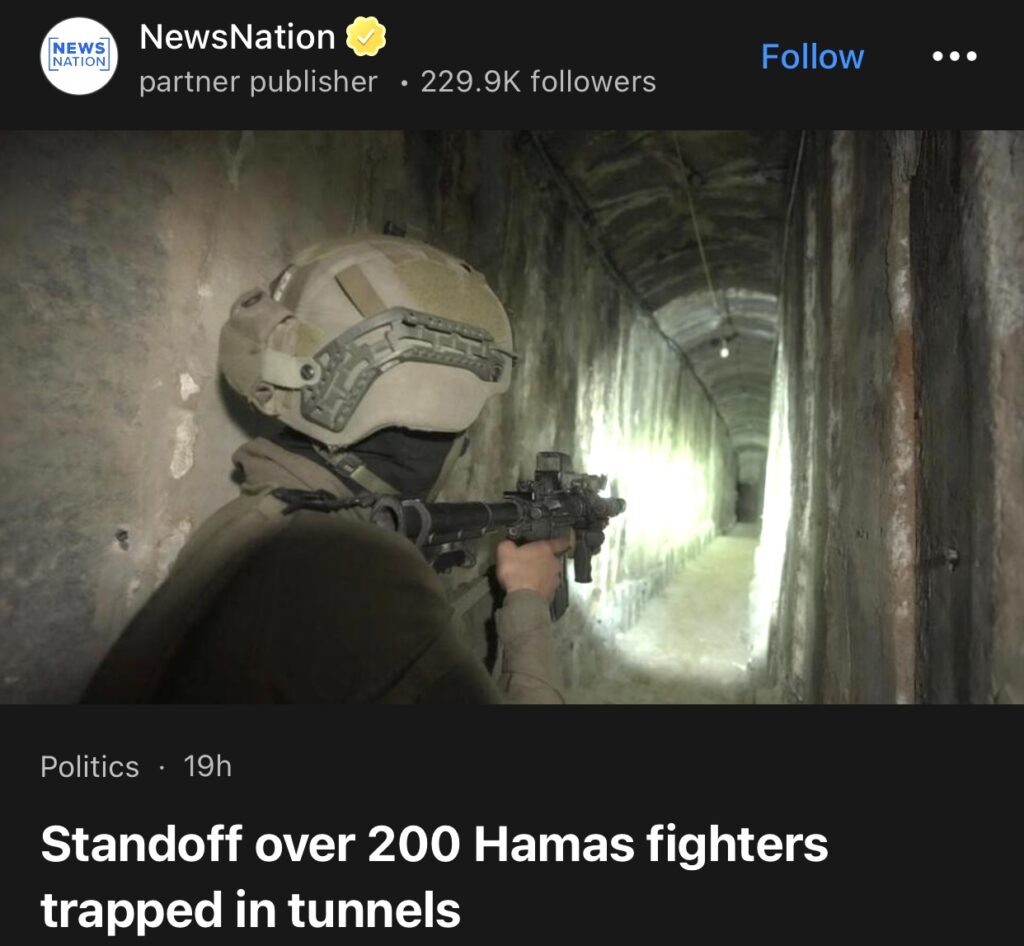The height and width of the screenshot is (946, 1024).
Task: Tap the dark far end of the tunnel
Action: (x=748, y=501)
